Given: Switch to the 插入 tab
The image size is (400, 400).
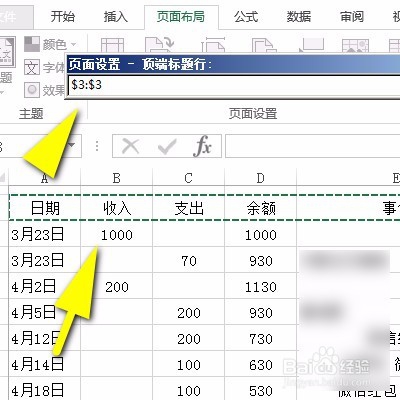Looking at the screenshot, I should pyautogui.click(x=115, y=17).
